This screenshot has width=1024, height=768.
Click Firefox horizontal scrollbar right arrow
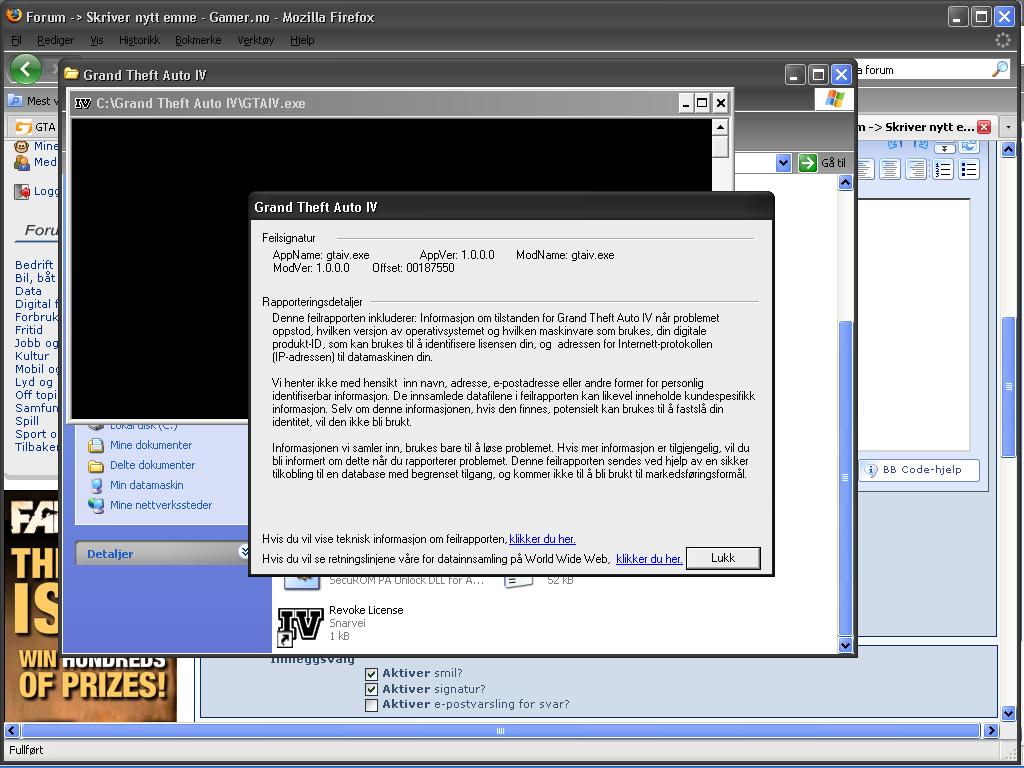tap(991, 731)
